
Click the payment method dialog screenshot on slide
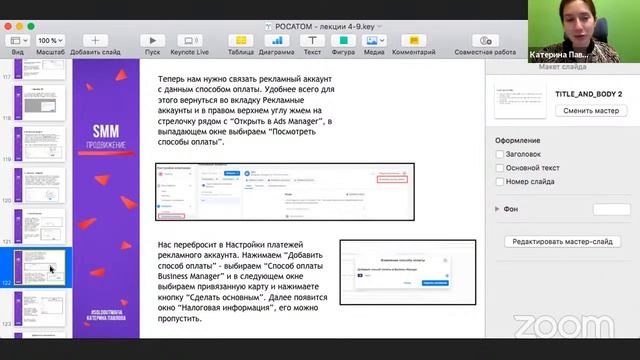pyautogui.click(x=408, y=272)
